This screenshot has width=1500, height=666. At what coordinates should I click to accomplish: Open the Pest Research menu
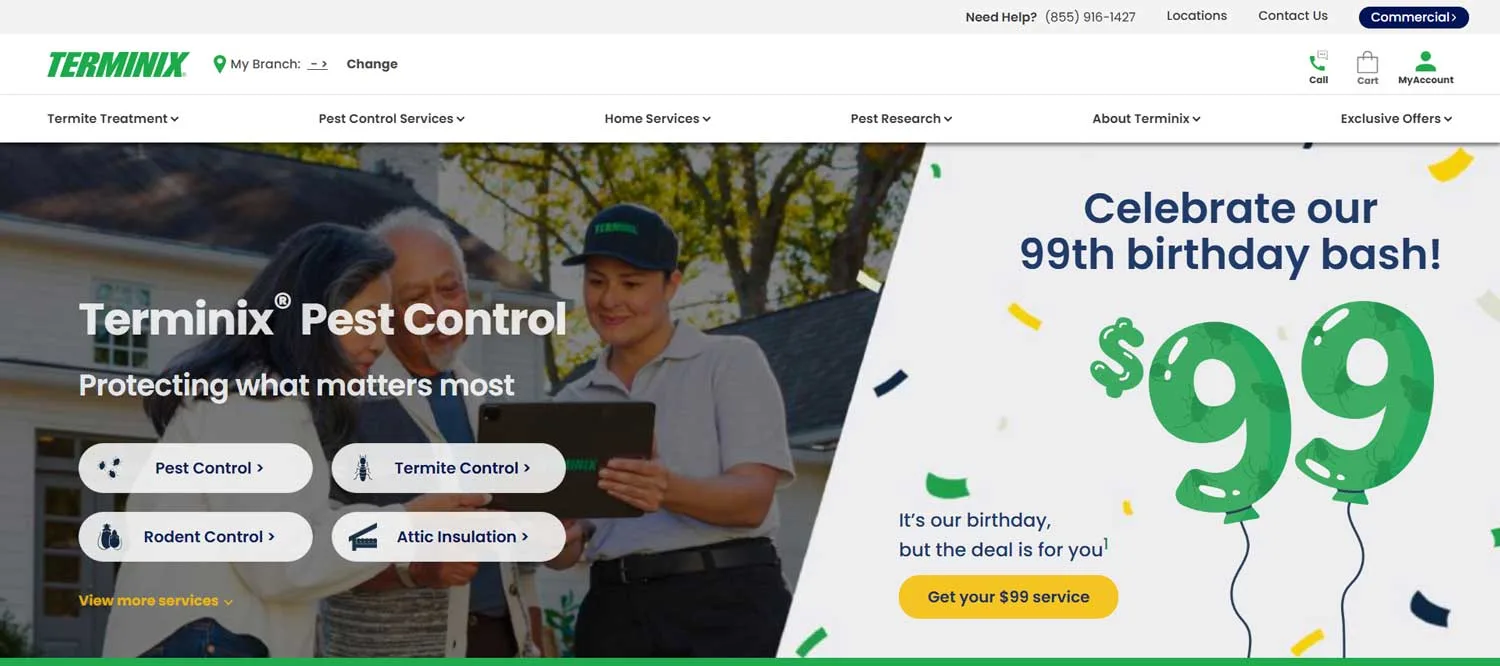(x=901, y=118)
